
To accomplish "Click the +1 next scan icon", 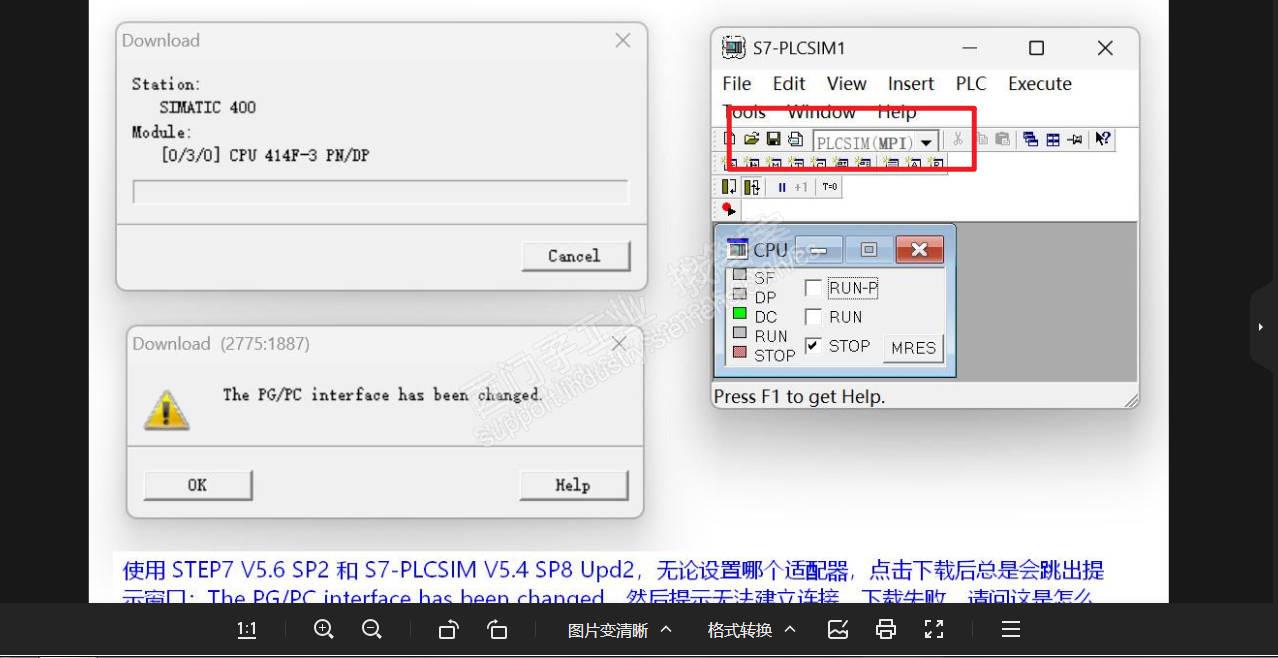I will click(x=801, y=187).
